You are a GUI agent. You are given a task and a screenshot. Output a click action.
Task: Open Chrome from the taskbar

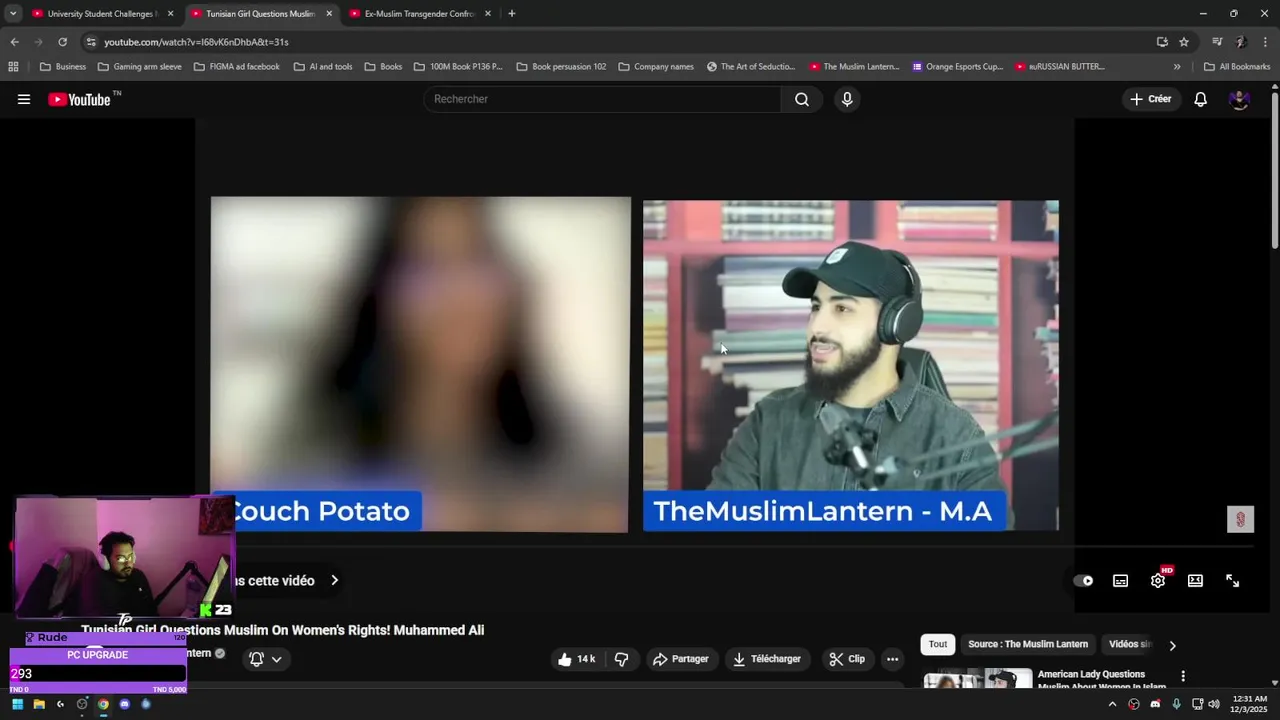coord(103,704)
